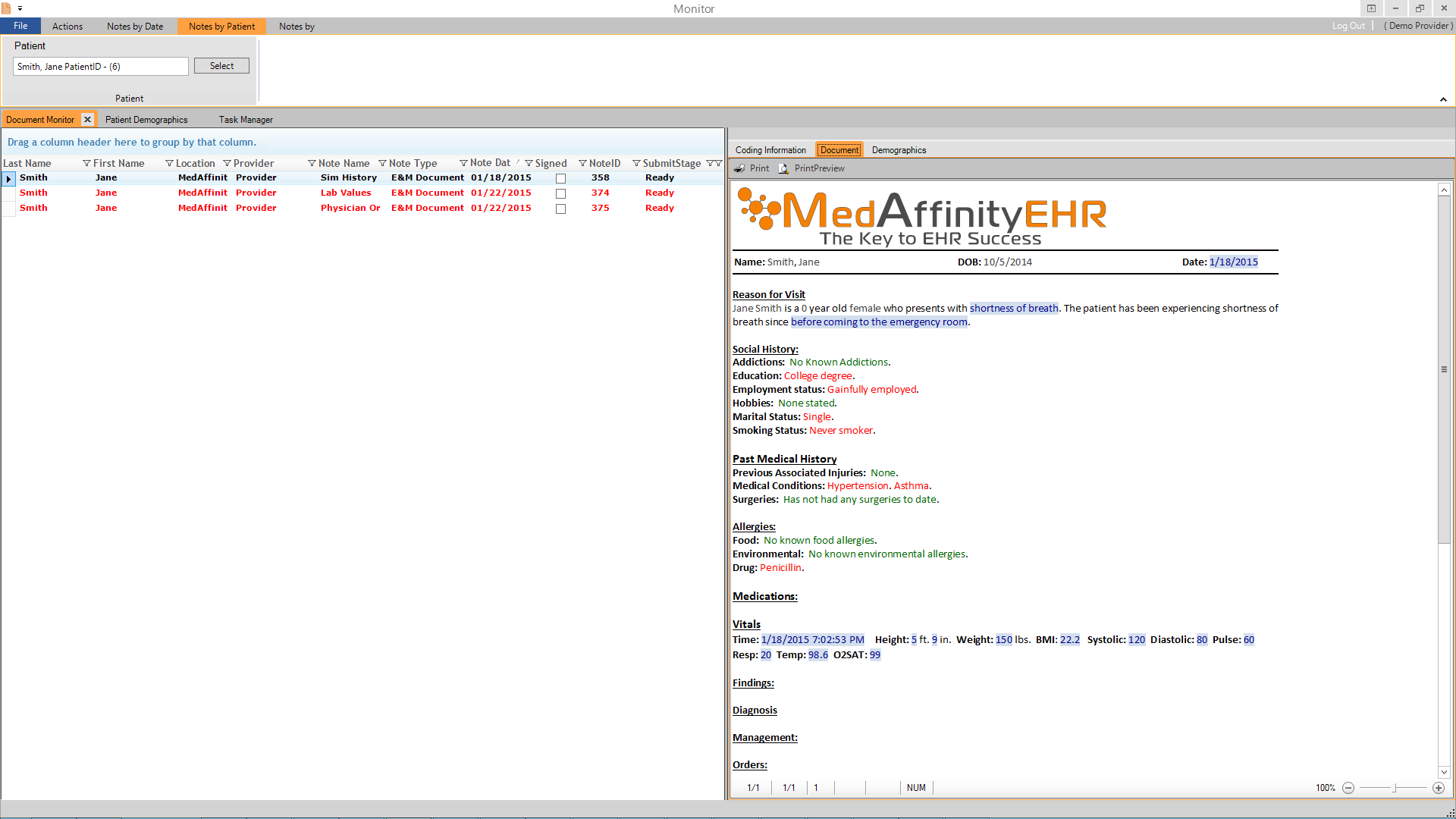
Task: Check Signed box for Sim History note
Action: click(x=560, y=178)
